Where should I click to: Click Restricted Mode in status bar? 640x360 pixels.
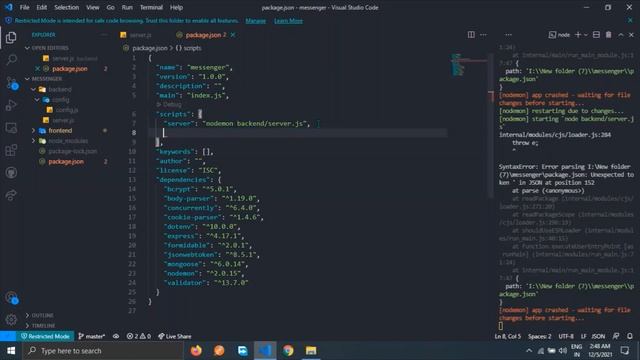click(45, 336)
